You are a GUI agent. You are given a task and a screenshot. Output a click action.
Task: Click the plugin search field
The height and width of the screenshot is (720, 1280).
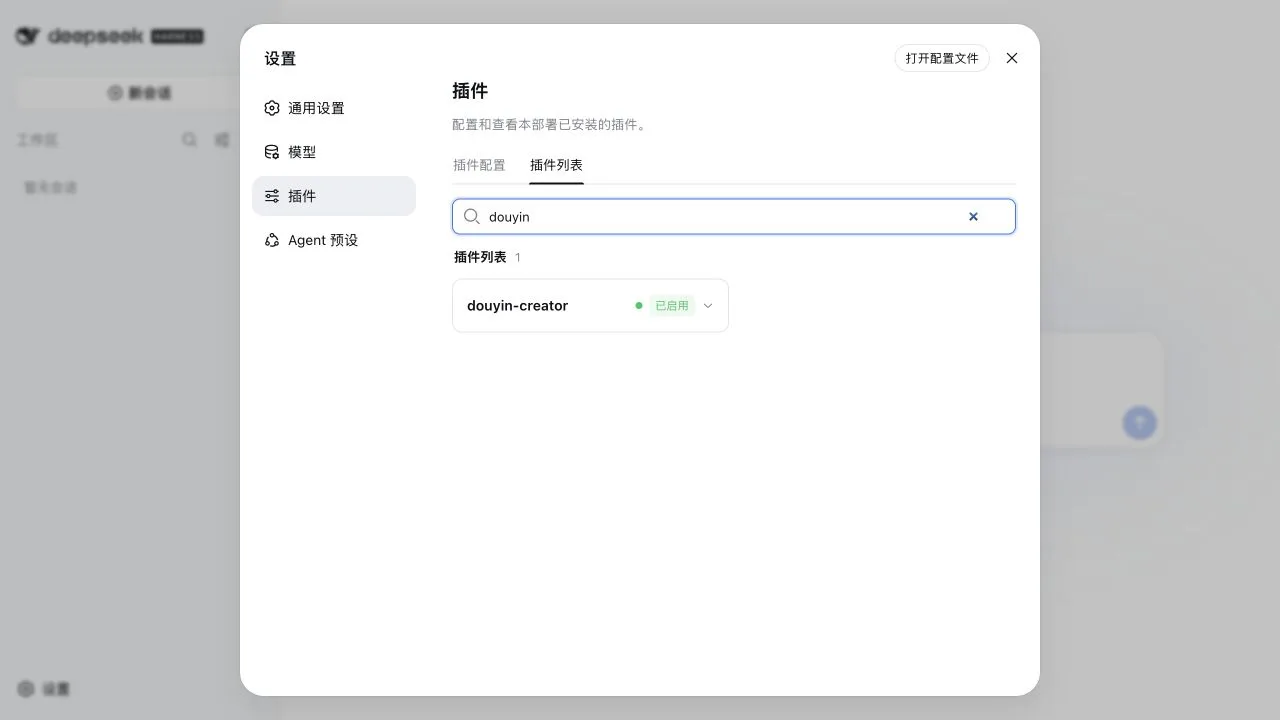click(734, 216)
